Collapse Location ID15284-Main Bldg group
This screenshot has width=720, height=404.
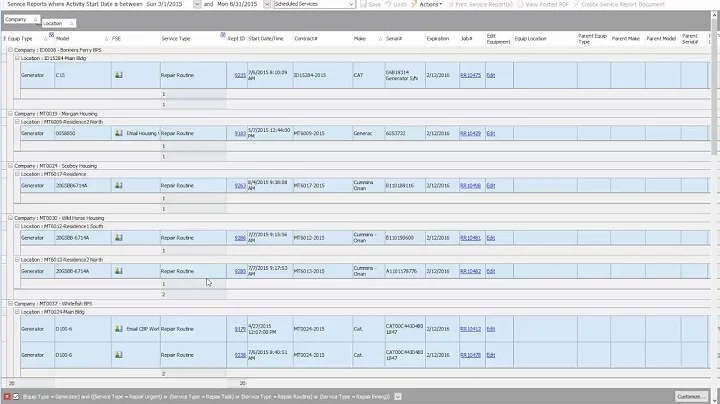pyautogui.click(x=17, y=58)
